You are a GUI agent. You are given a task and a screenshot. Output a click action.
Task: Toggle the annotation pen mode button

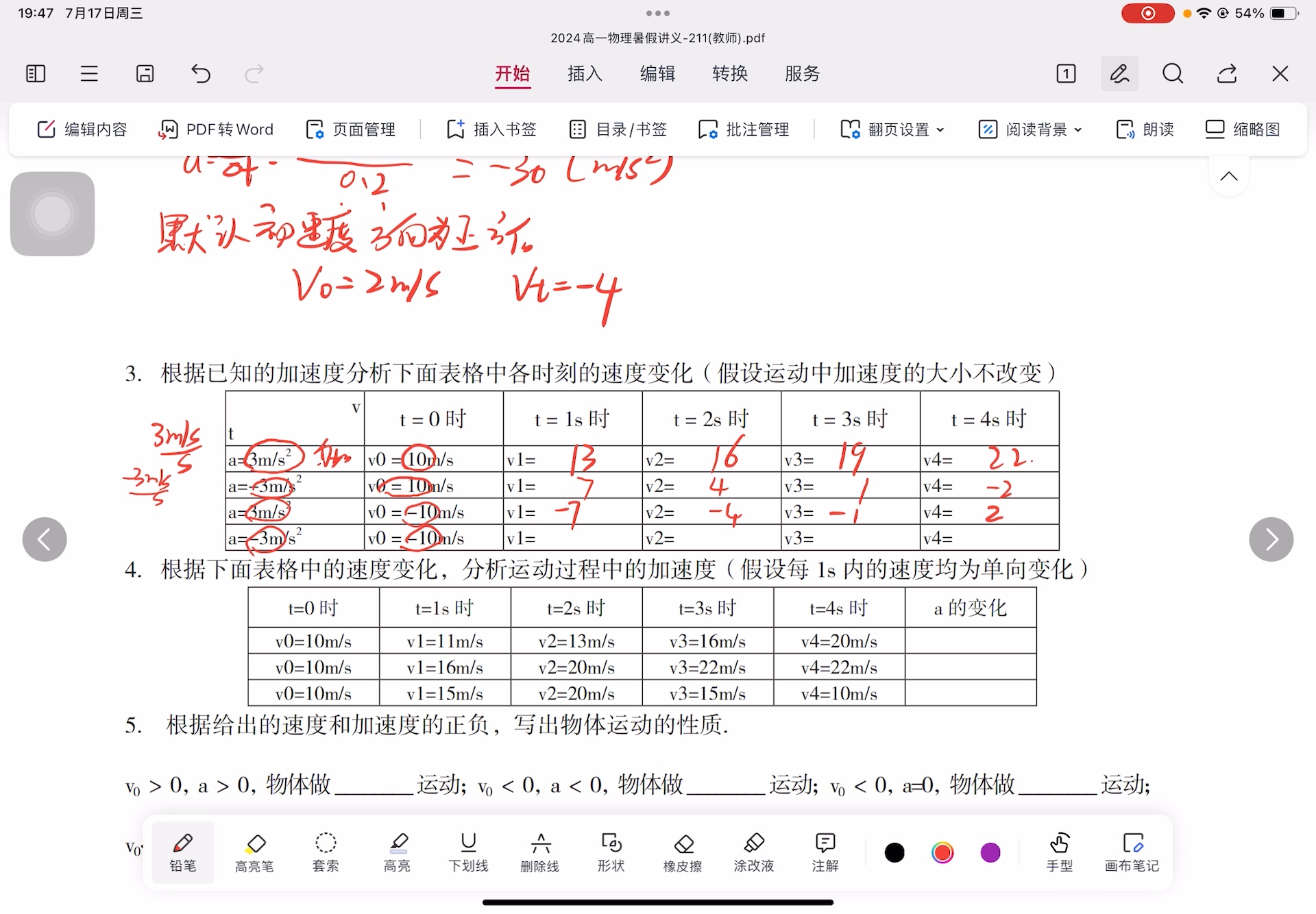click(x=1119, y=73)
